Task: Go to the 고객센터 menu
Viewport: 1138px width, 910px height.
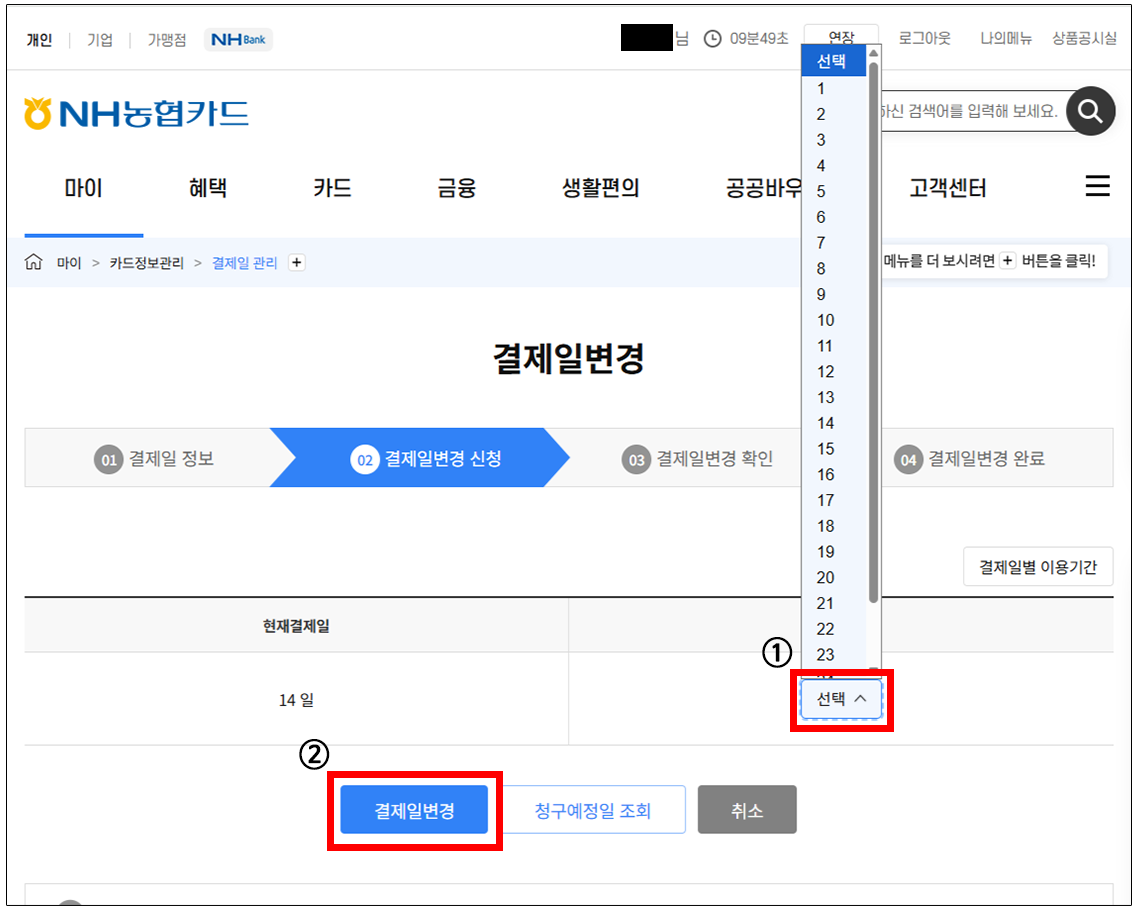Action: click(947, 187)
